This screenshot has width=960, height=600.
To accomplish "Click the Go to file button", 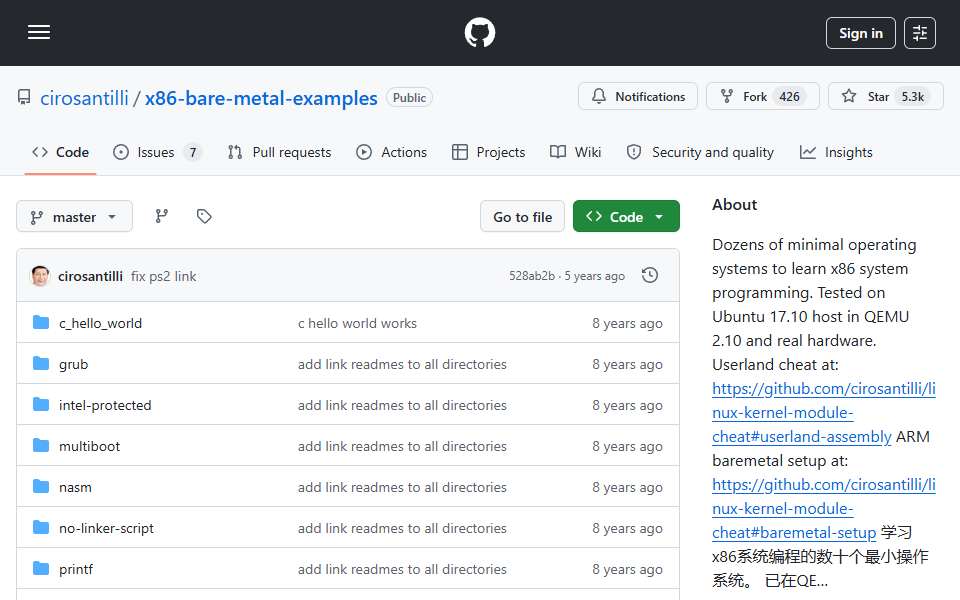I will pos(522,217).
